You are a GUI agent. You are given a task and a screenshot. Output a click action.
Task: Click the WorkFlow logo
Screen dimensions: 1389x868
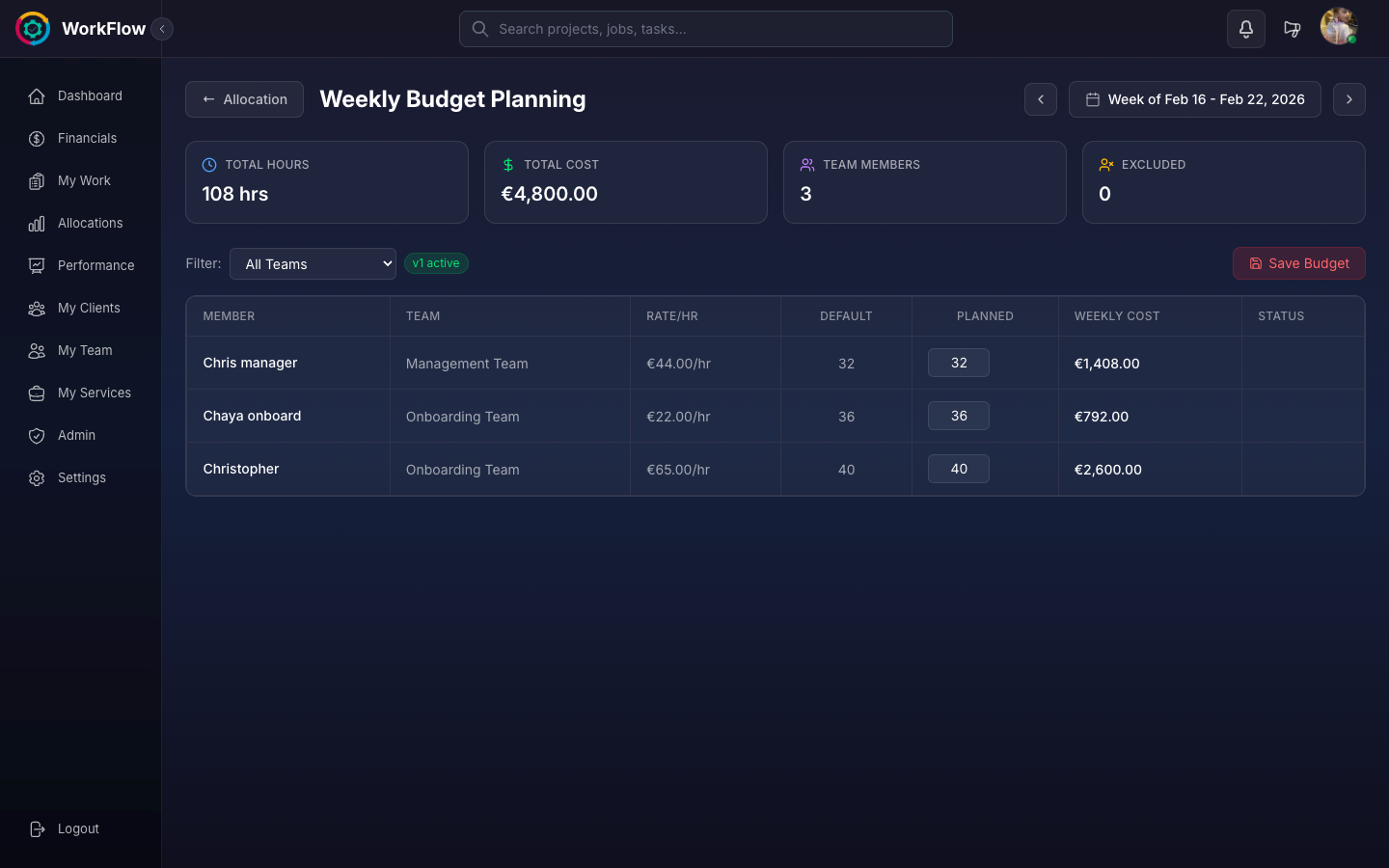point(32,28)
